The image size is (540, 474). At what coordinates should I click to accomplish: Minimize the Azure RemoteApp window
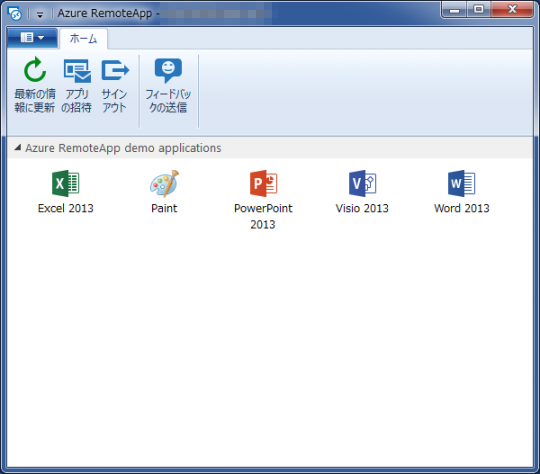[454, 10]
